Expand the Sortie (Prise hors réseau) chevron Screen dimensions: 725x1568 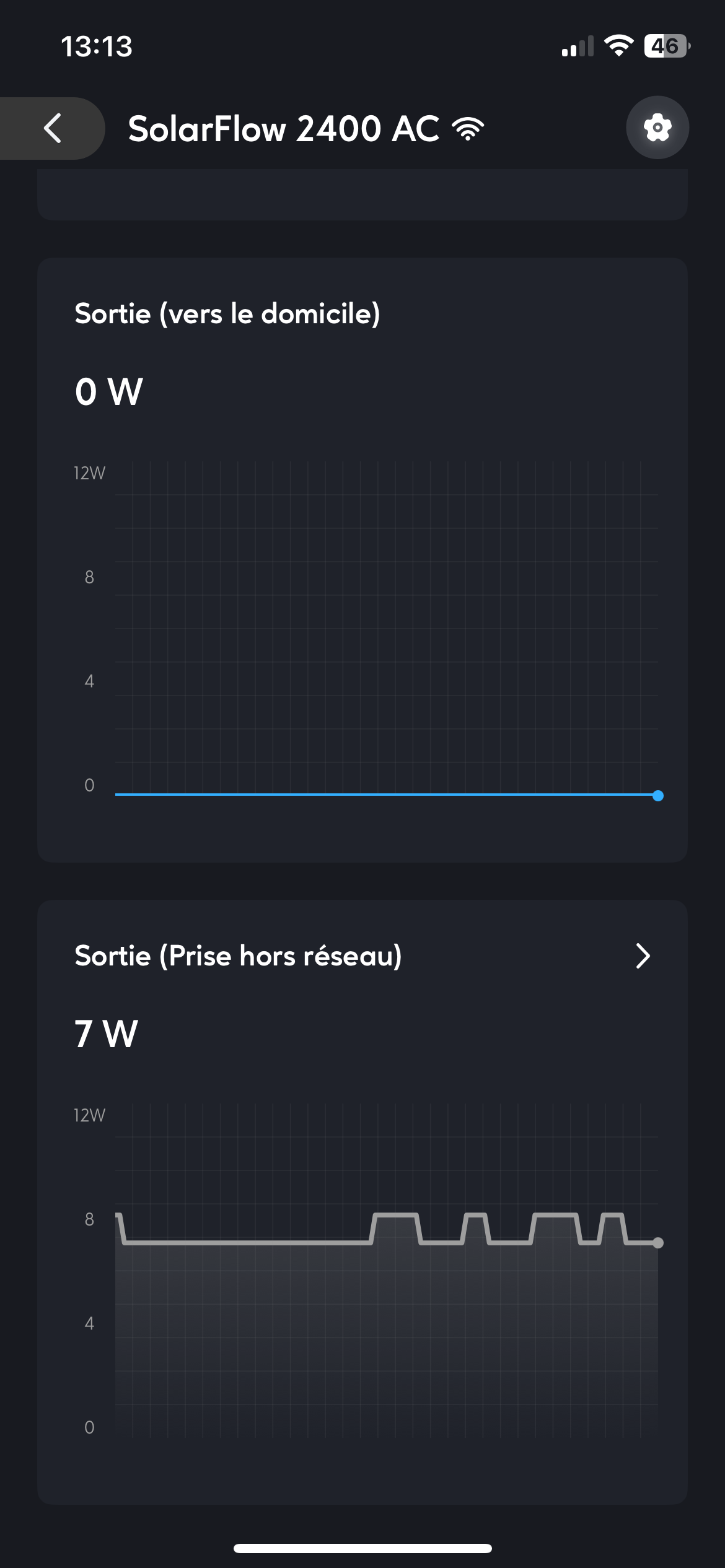pyautogui.click(x=643, y=956)
